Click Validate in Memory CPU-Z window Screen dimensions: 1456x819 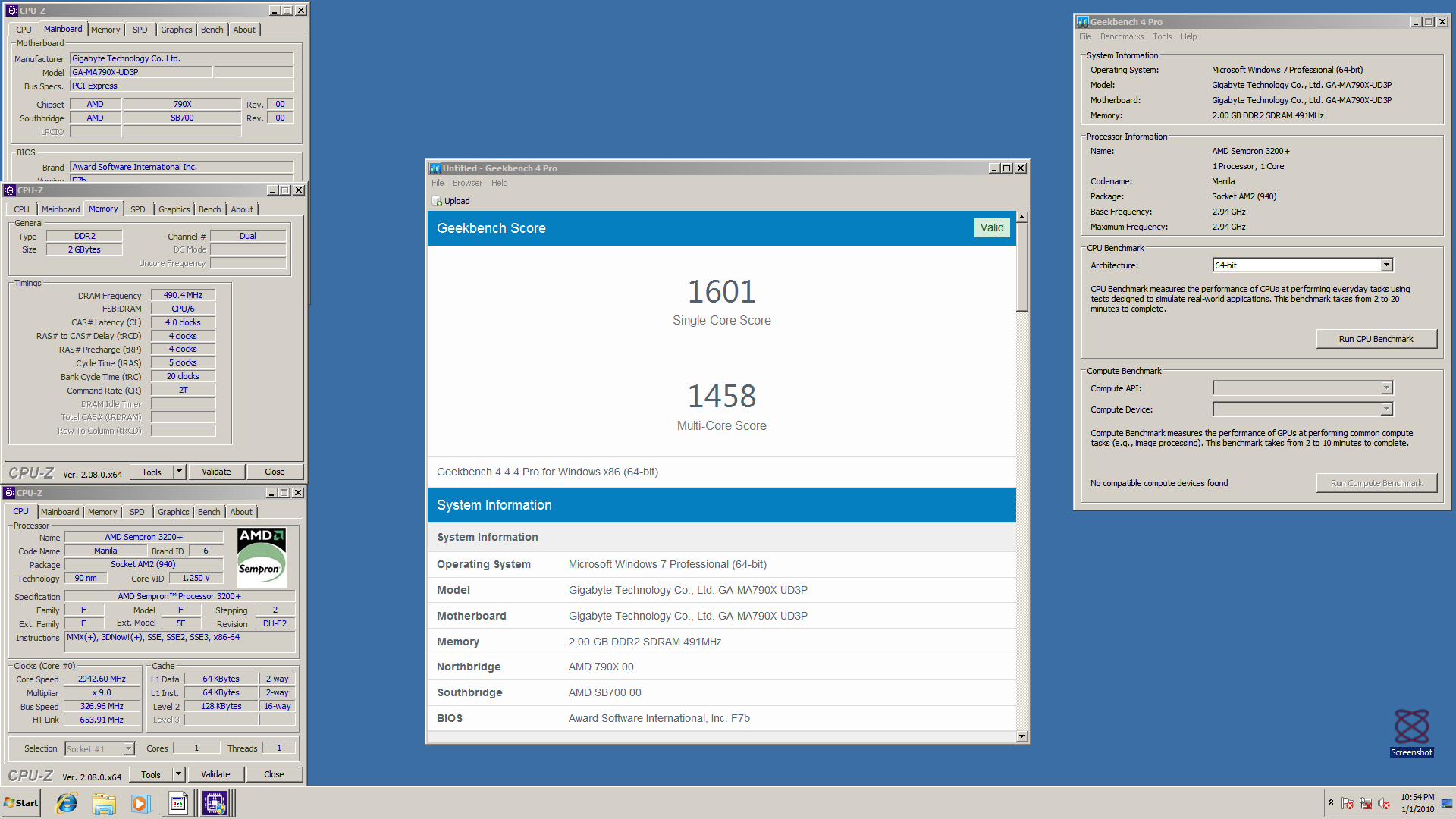click(216, 472)
